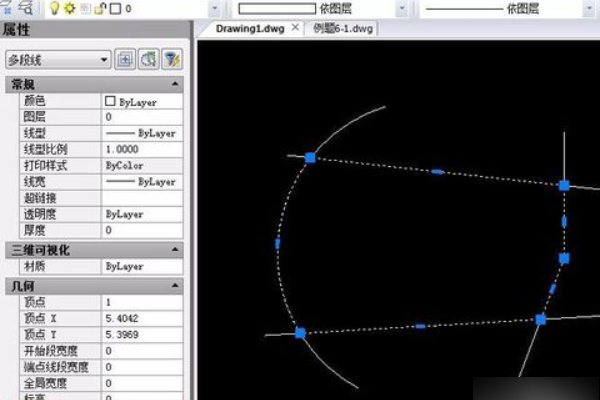Click the 顶点 value 1 field
The image size is (600, 400).
tap(142, 302)
